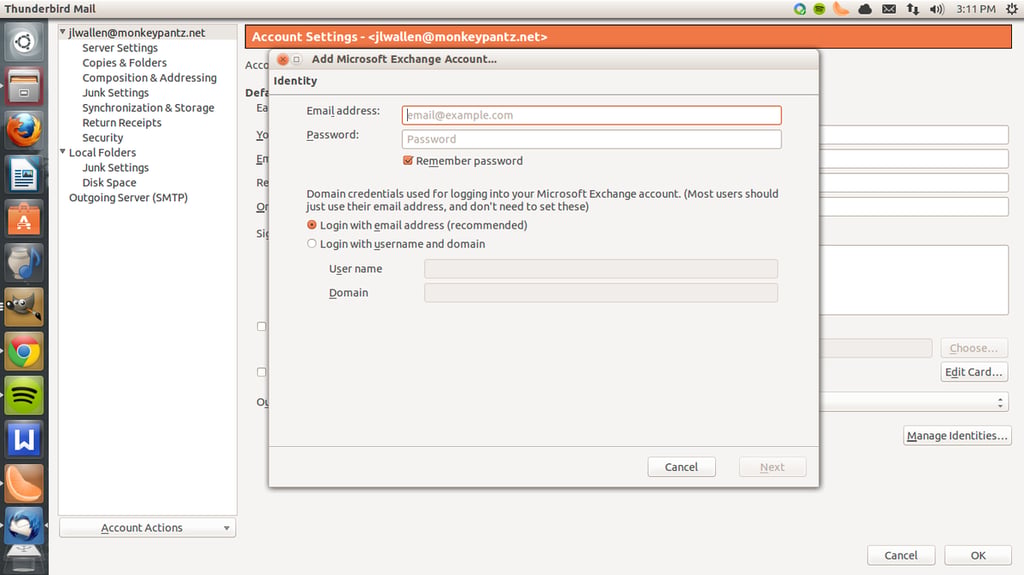Launch Google Chrome from the dock
This screenshot has height=575, width=1024.
(24, 351)
